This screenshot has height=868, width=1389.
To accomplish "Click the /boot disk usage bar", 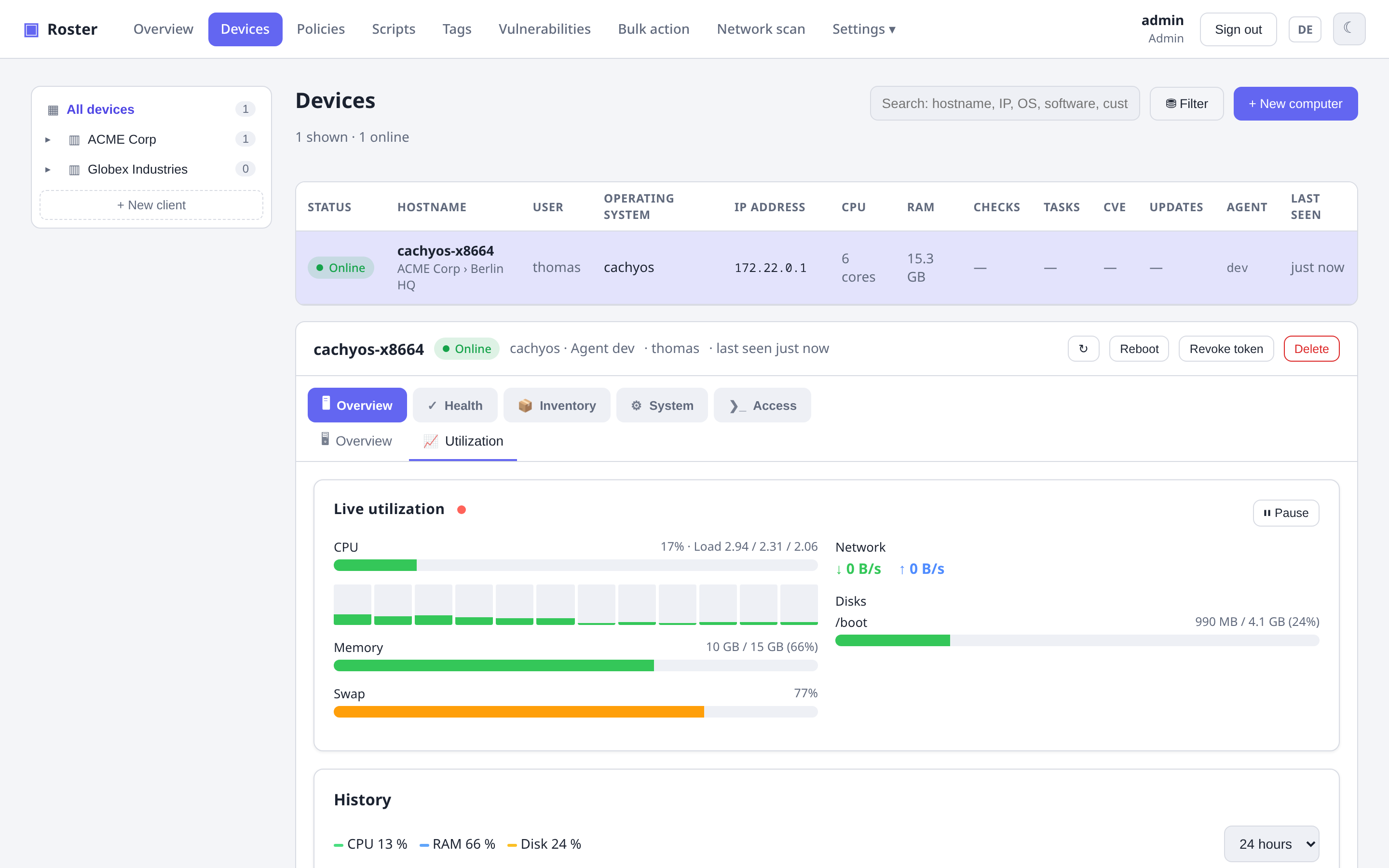I will coord(1077,641).
